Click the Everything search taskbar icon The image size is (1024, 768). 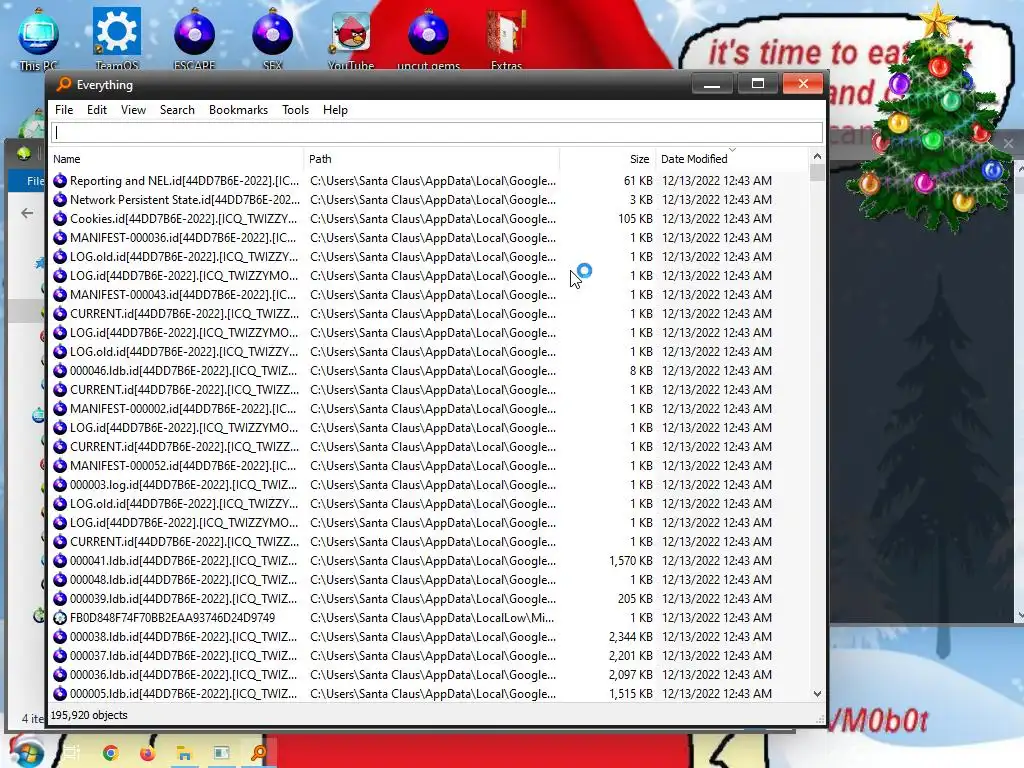click(259, 753)
